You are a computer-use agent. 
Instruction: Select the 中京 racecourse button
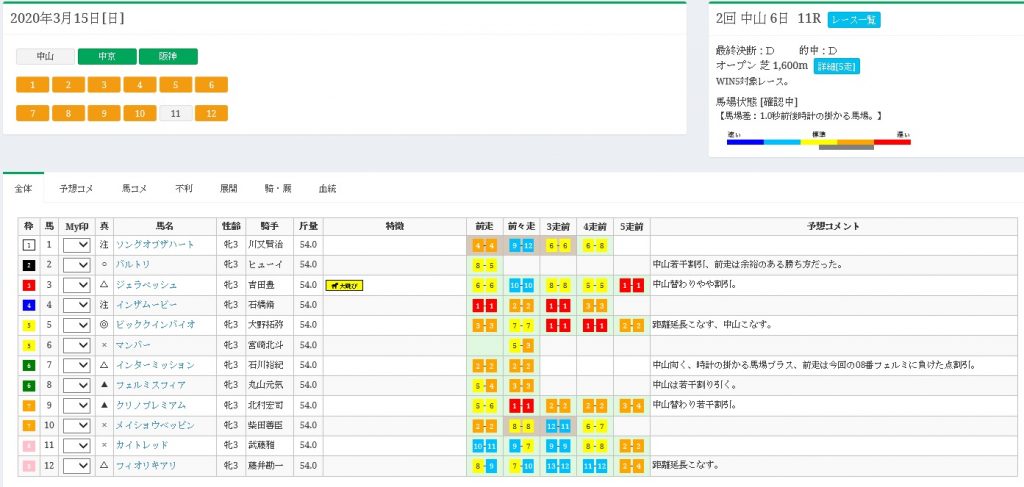click(x=107, y=57)
